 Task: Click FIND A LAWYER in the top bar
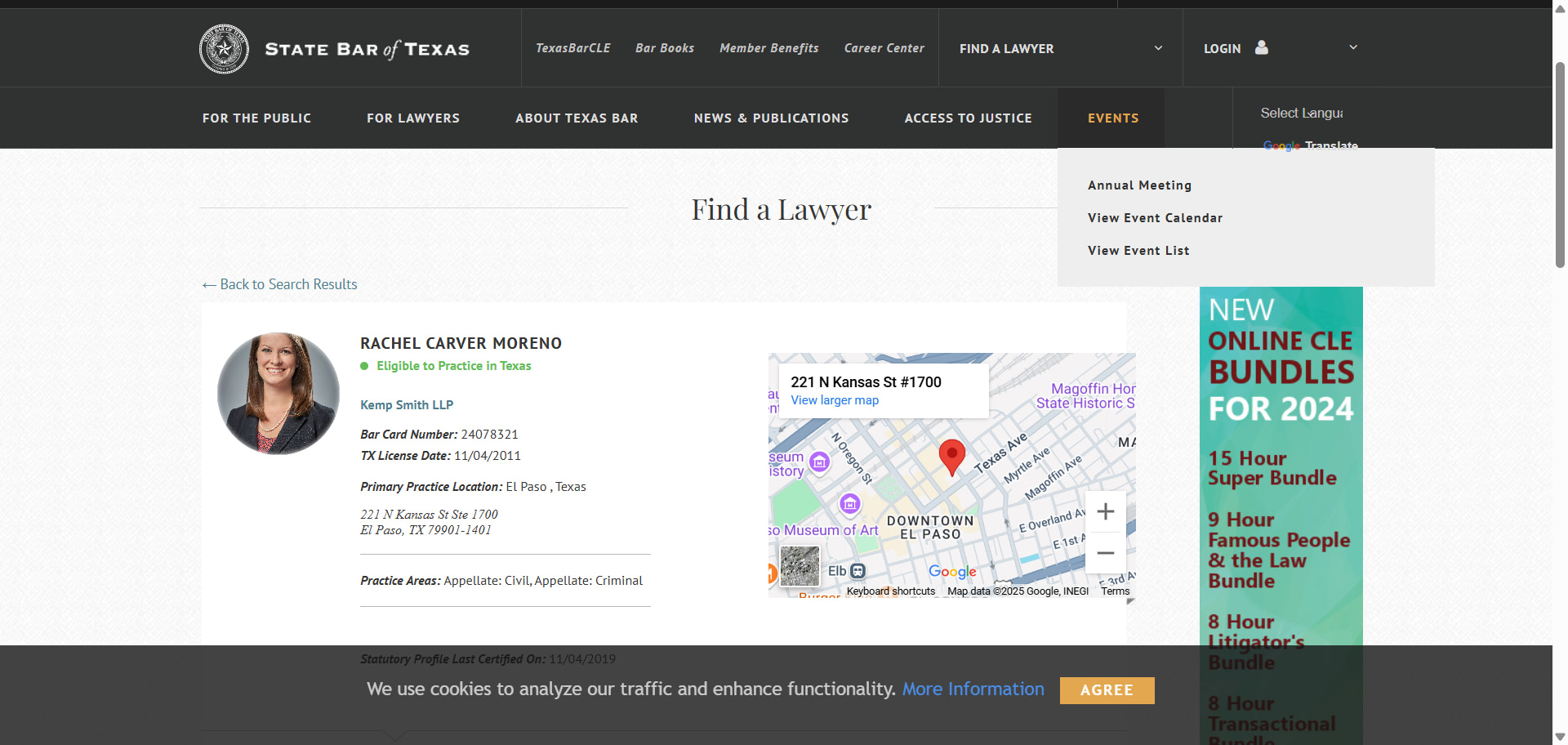(1007, 49)
